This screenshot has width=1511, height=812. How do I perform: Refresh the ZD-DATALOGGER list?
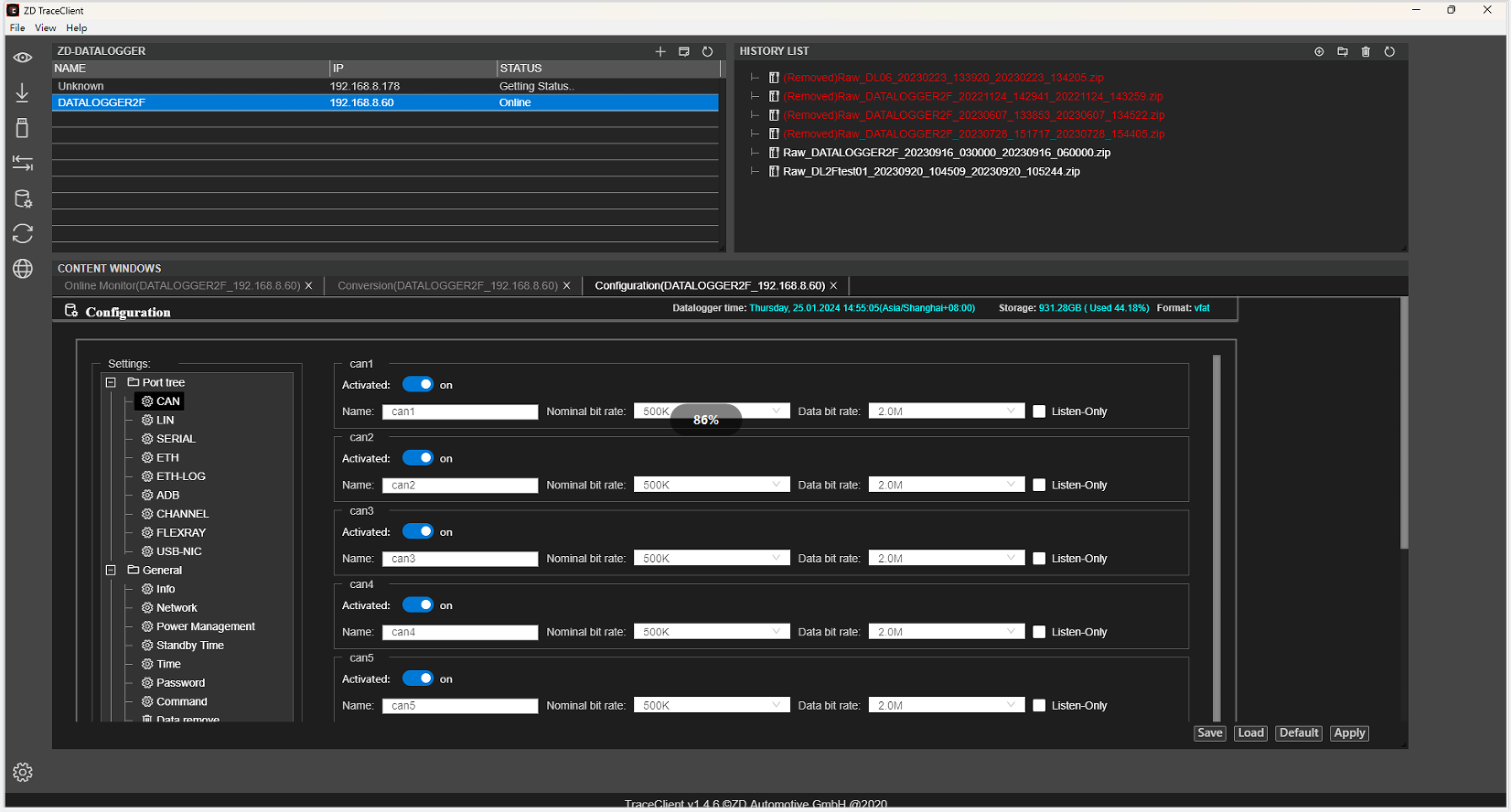coord(707,52)
